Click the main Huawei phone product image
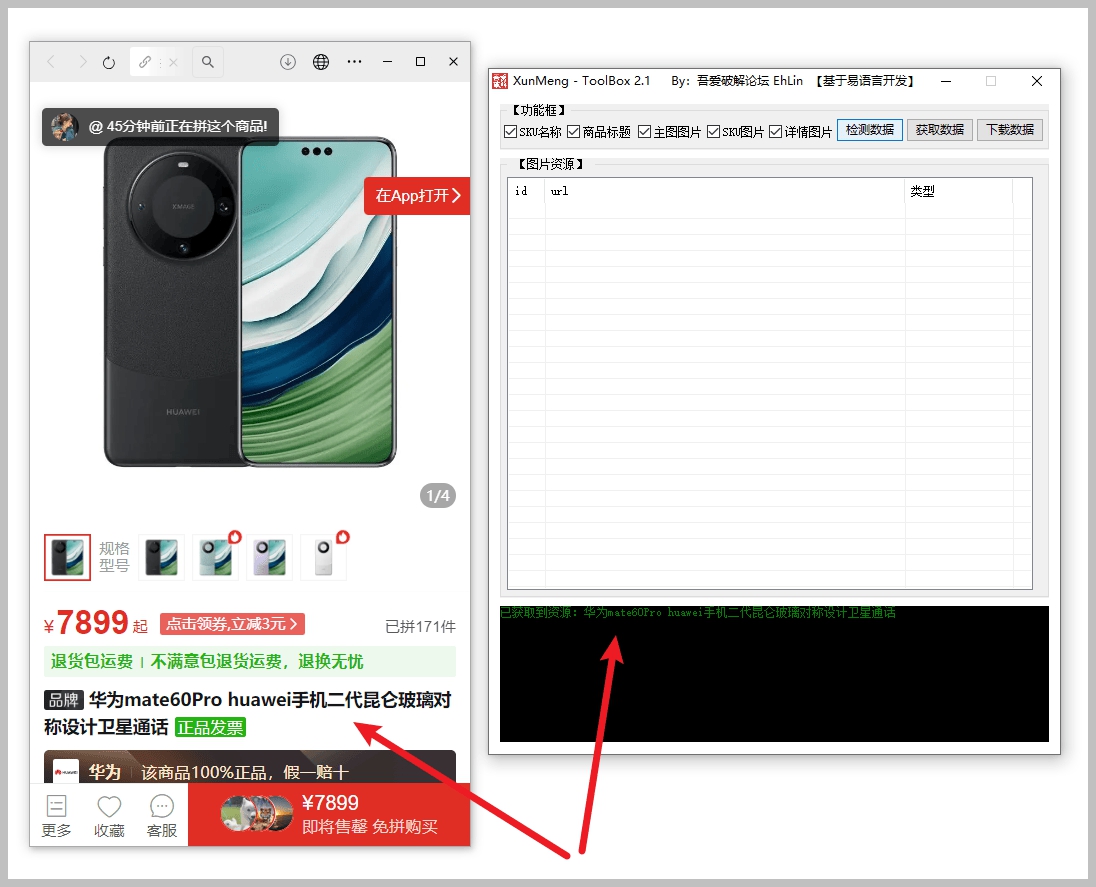1096x887 pixels. [x=250, y=301]
